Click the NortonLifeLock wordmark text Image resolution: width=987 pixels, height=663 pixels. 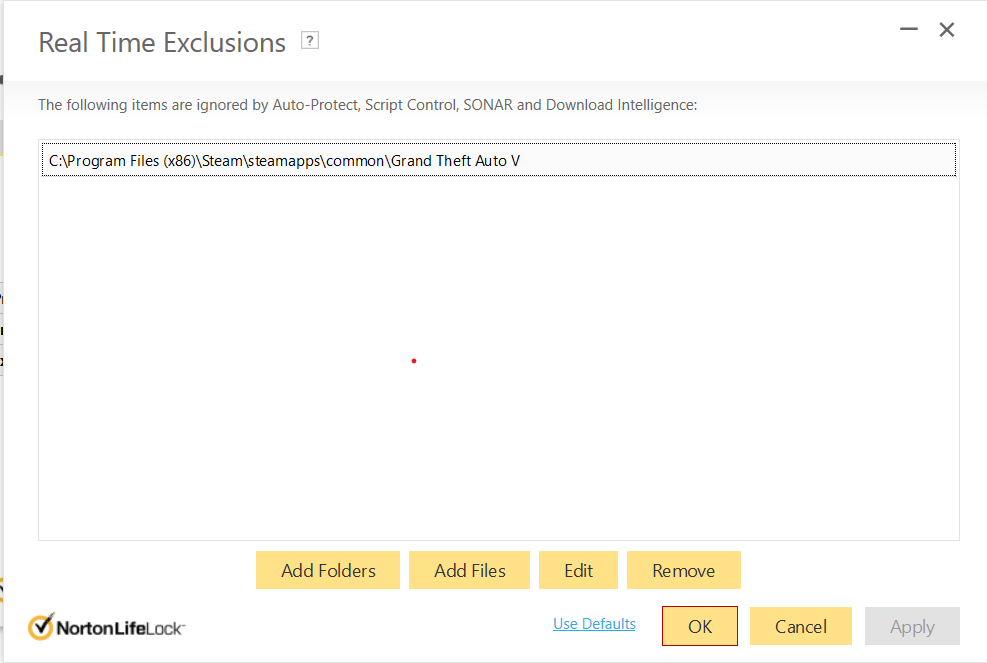point(121,628)
